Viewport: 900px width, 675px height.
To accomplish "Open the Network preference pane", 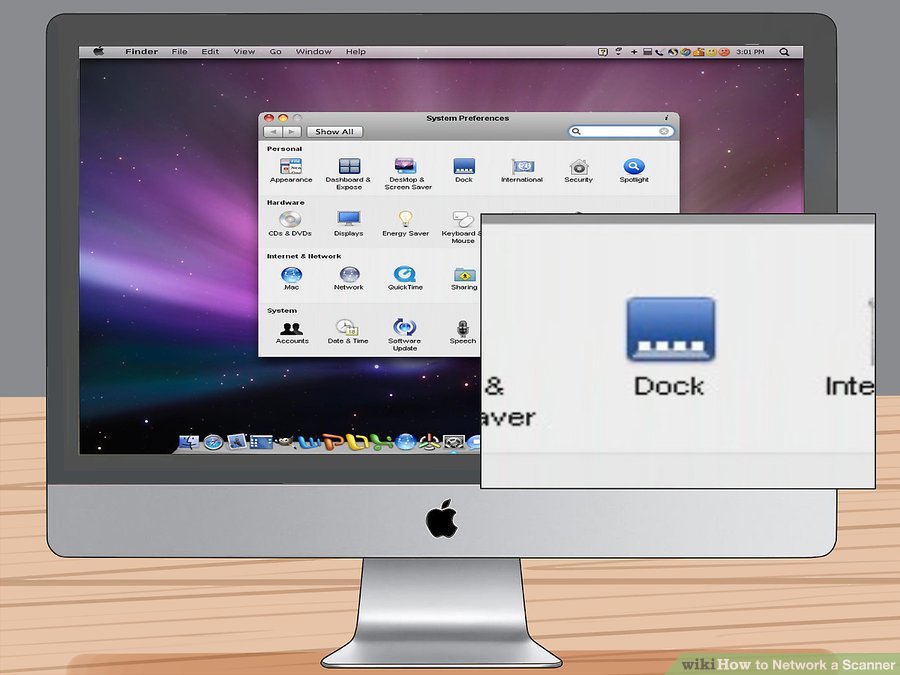I will [349, 278].
